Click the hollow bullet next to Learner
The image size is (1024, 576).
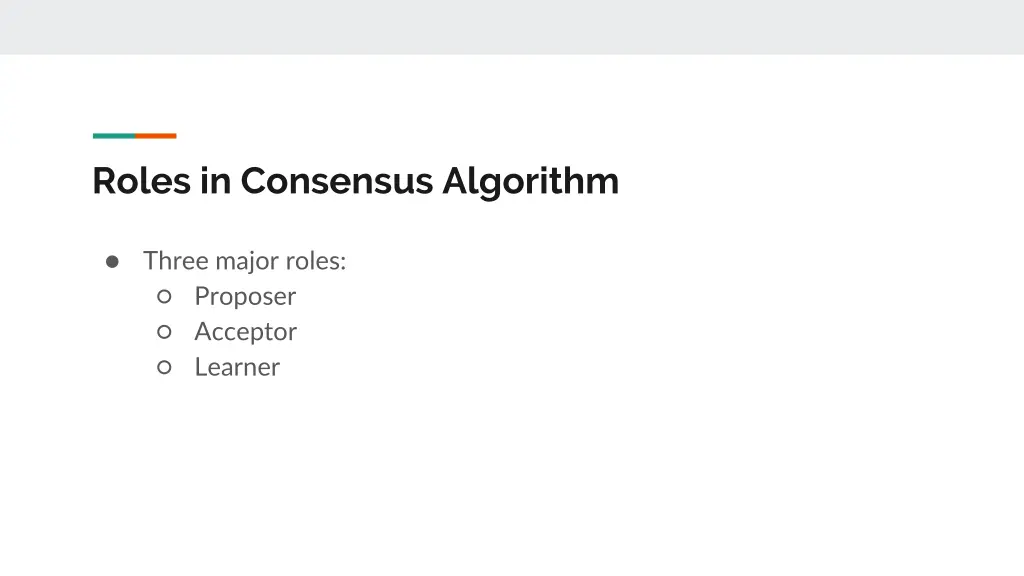point(165,367)
